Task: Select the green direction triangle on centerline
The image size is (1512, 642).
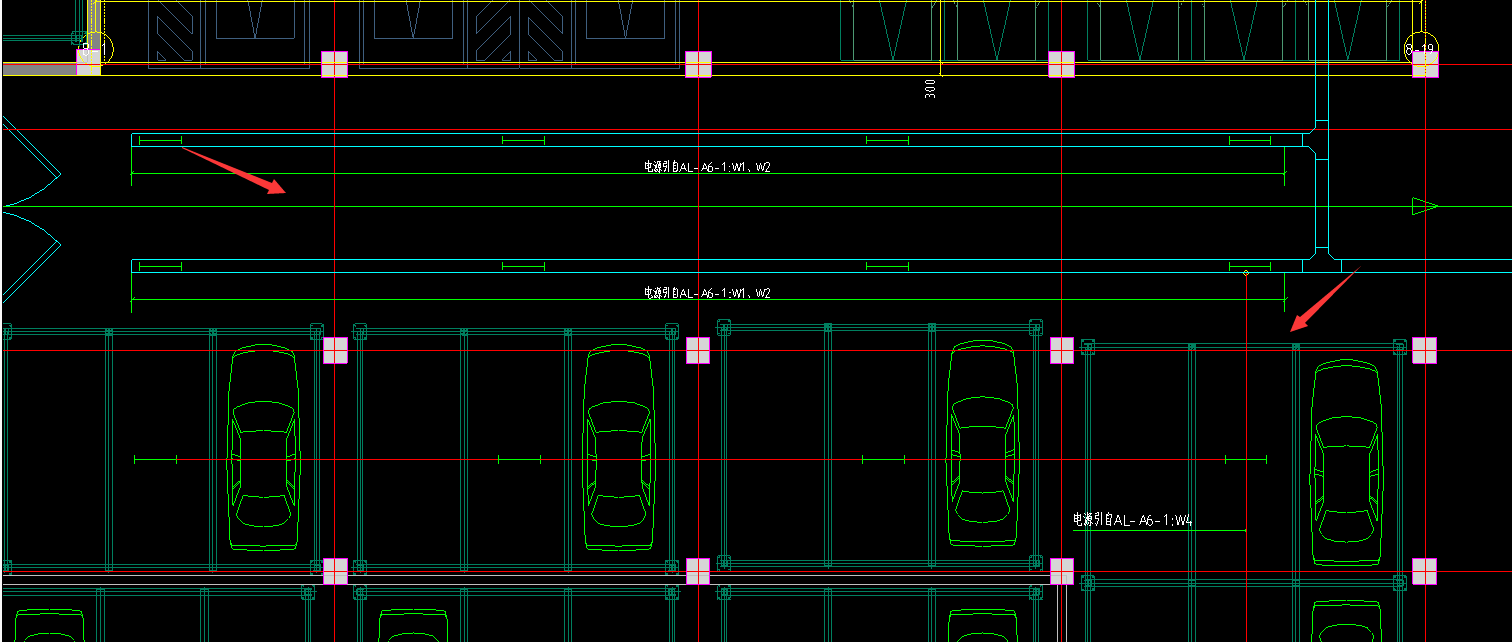Action: 1424,206
